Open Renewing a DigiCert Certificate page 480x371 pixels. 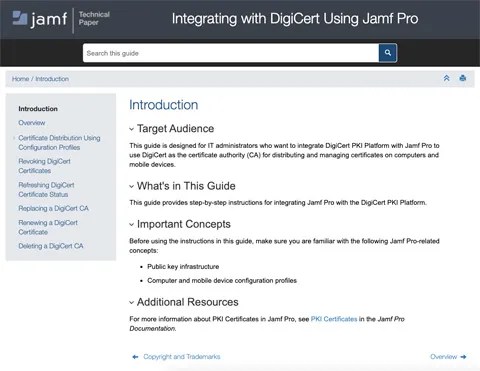tap(48, 227)
